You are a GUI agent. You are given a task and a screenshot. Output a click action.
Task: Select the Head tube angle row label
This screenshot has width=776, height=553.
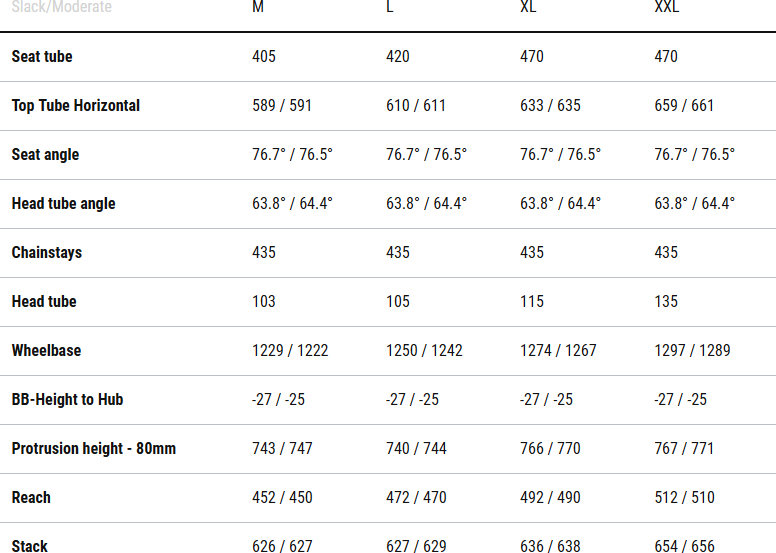click(x=63, y=203)
